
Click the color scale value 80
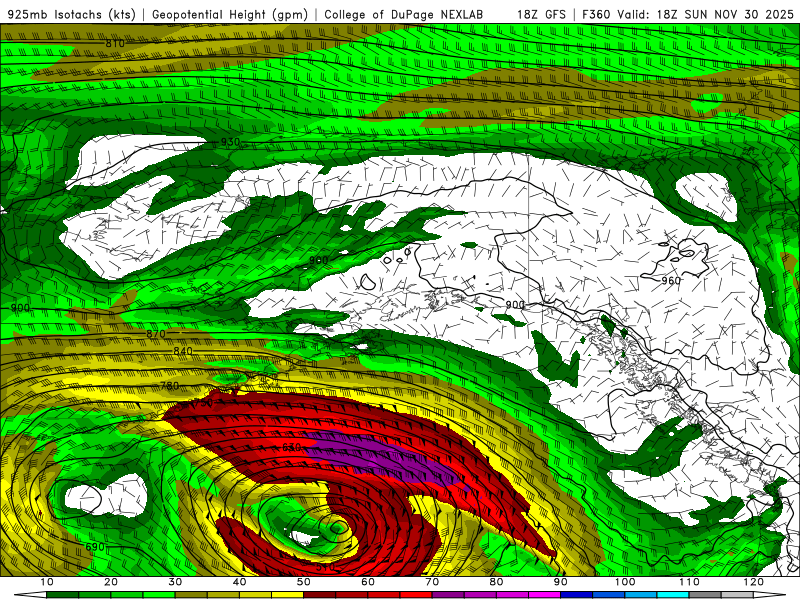(x=496, y=582)
